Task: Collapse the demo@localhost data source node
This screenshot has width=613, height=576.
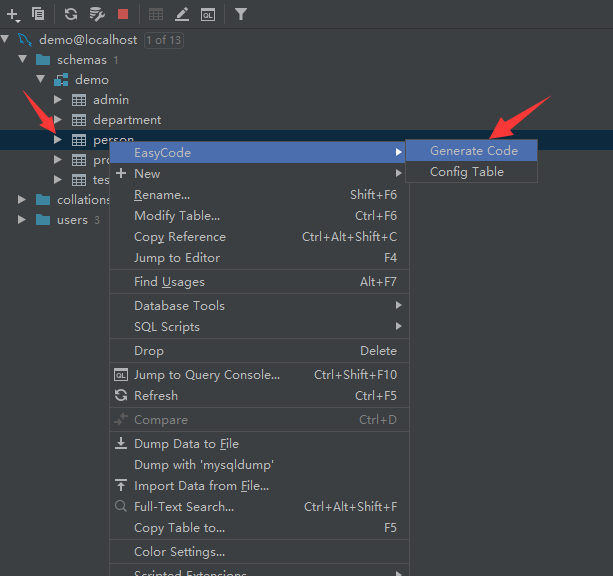Action: [x=5, y=39]
